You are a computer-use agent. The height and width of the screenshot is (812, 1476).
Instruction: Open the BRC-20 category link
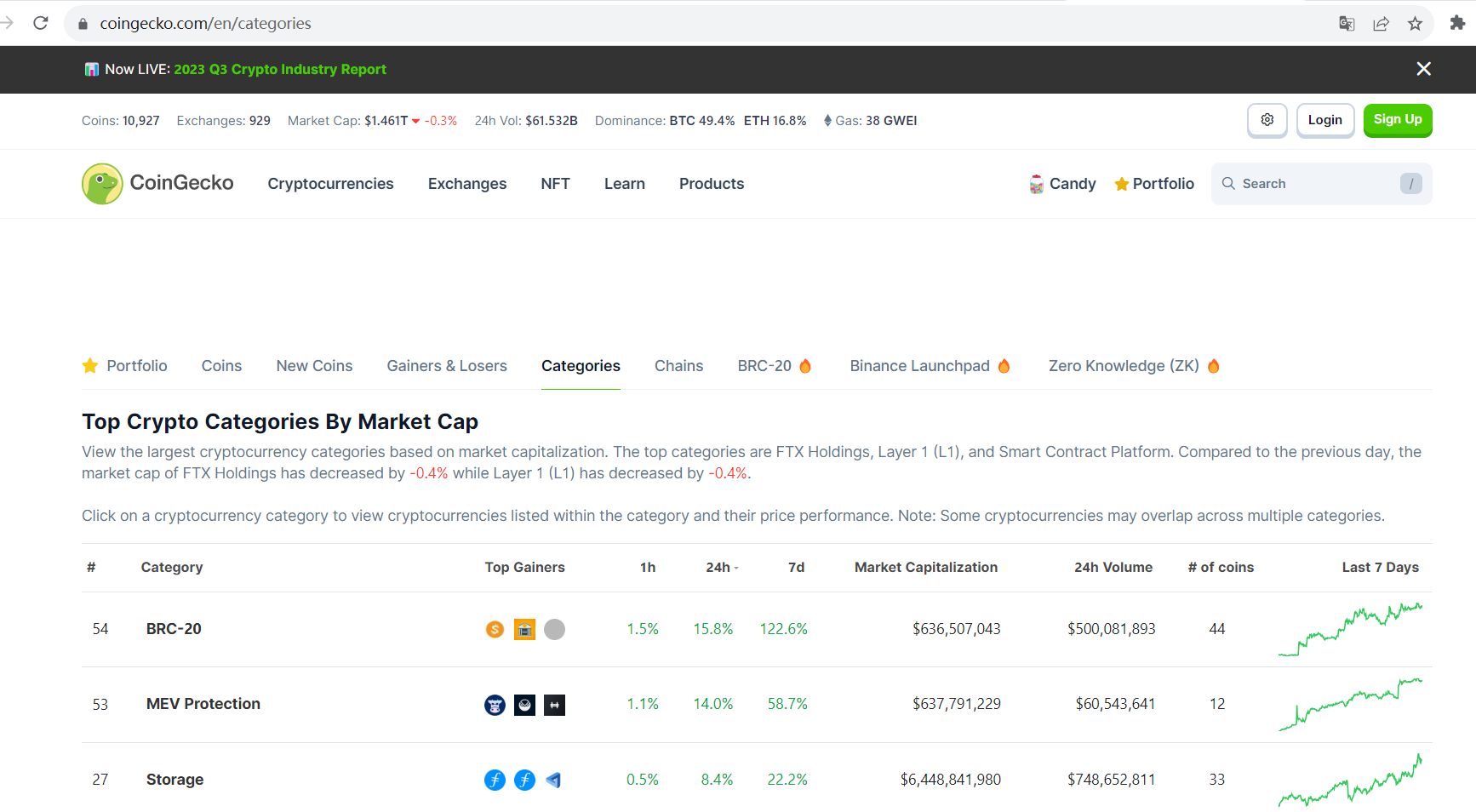[x=174, y=629]
